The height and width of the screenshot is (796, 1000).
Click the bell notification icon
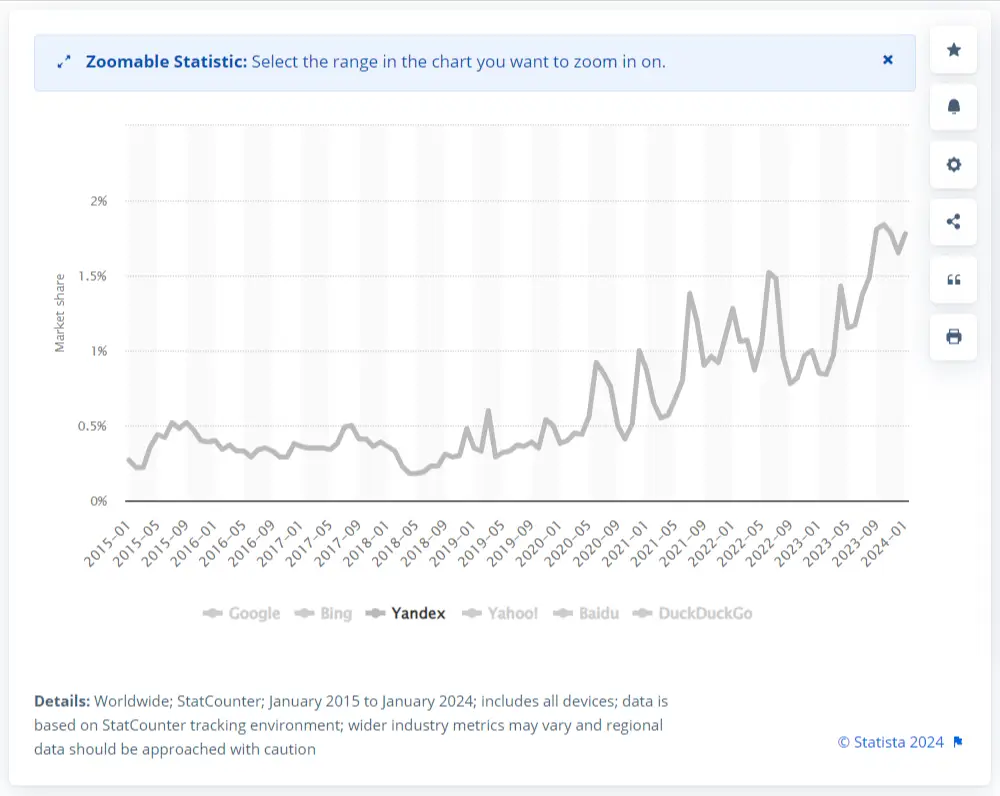(x=953, y=107)
